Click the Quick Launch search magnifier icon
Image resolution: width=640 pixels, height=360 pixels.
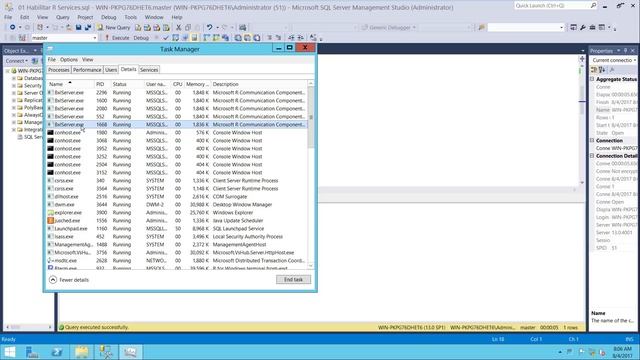click(593, 5)
